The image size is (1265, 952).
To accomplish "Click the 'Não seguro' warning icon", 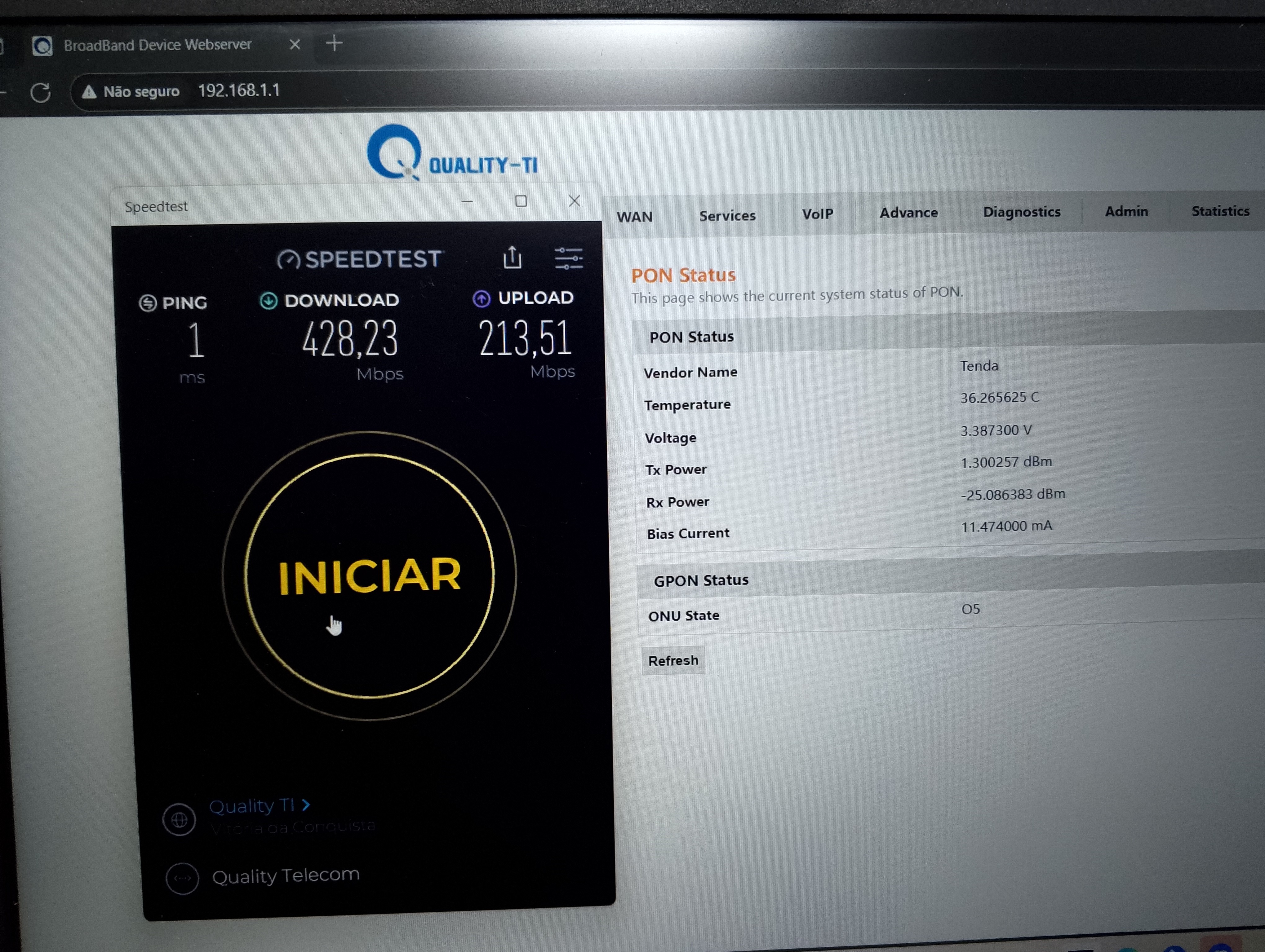I will (x=89, y=91).
